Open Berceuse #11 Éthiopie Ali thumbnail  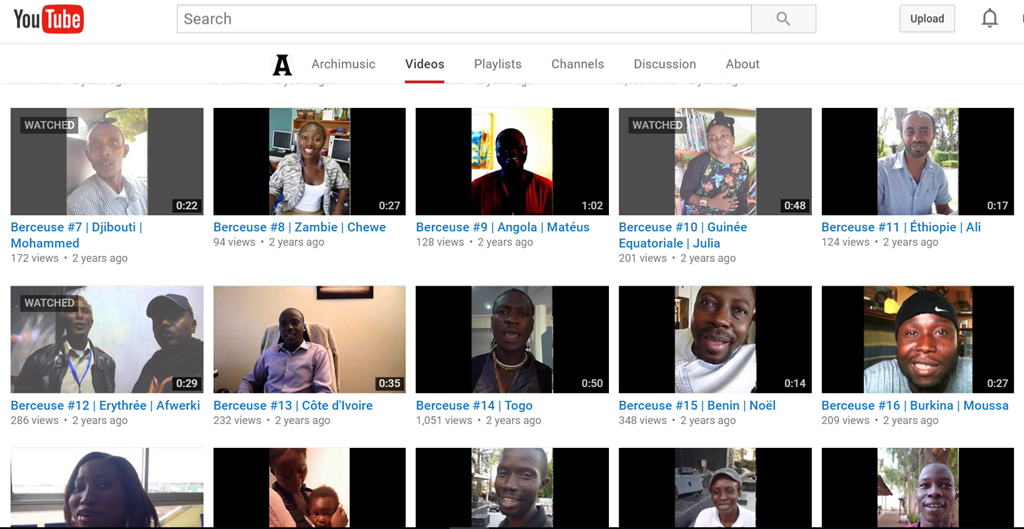[918, 161]
